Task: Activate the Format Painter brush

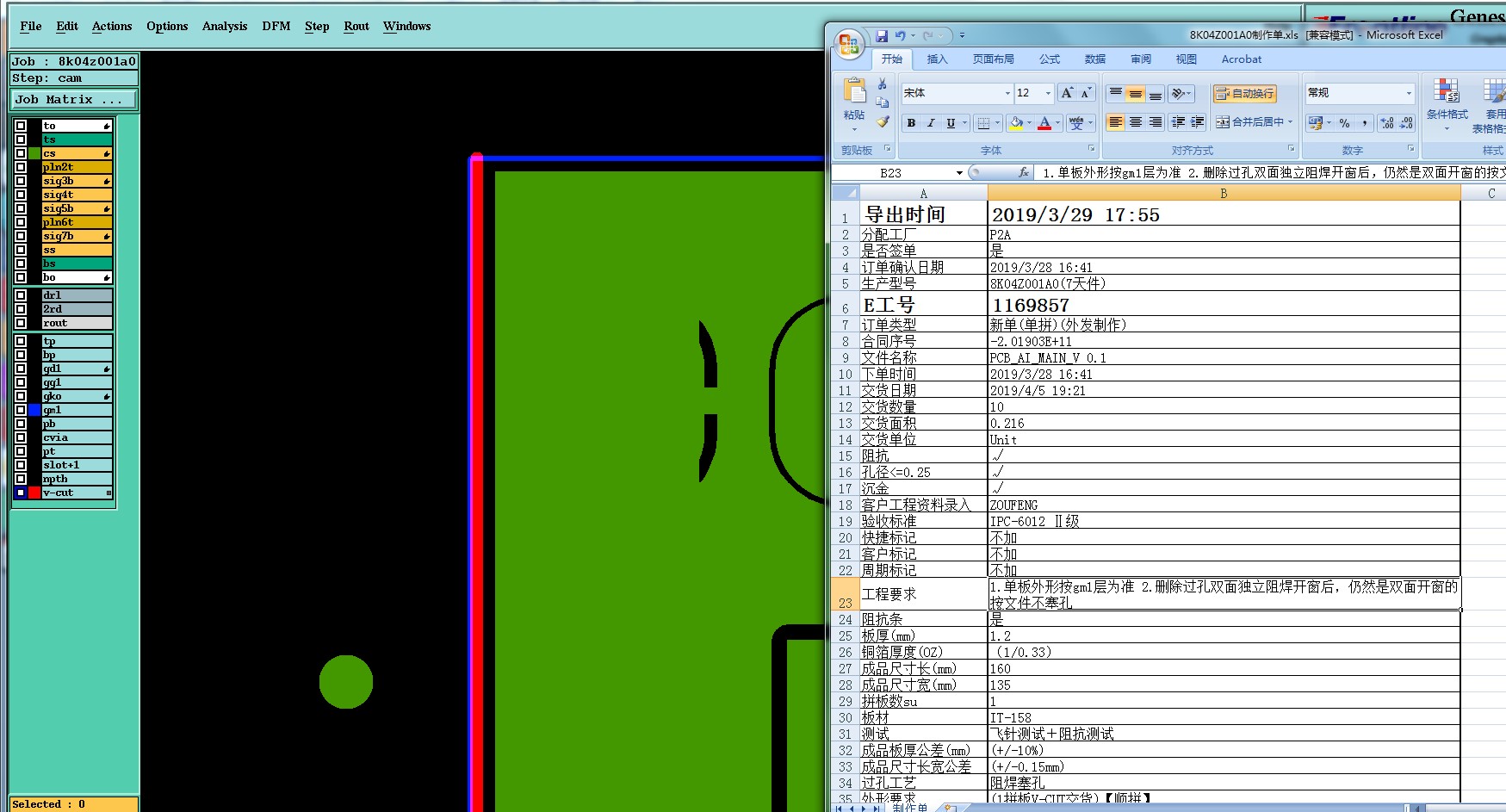Action: pyautogui.click(x=882, y=121)
